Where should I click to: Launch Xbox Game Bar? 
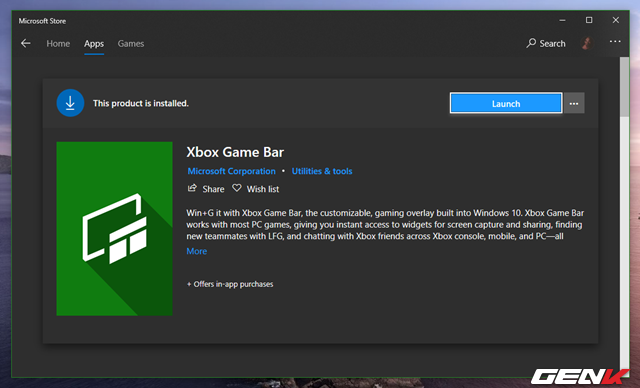pos(506,104)
